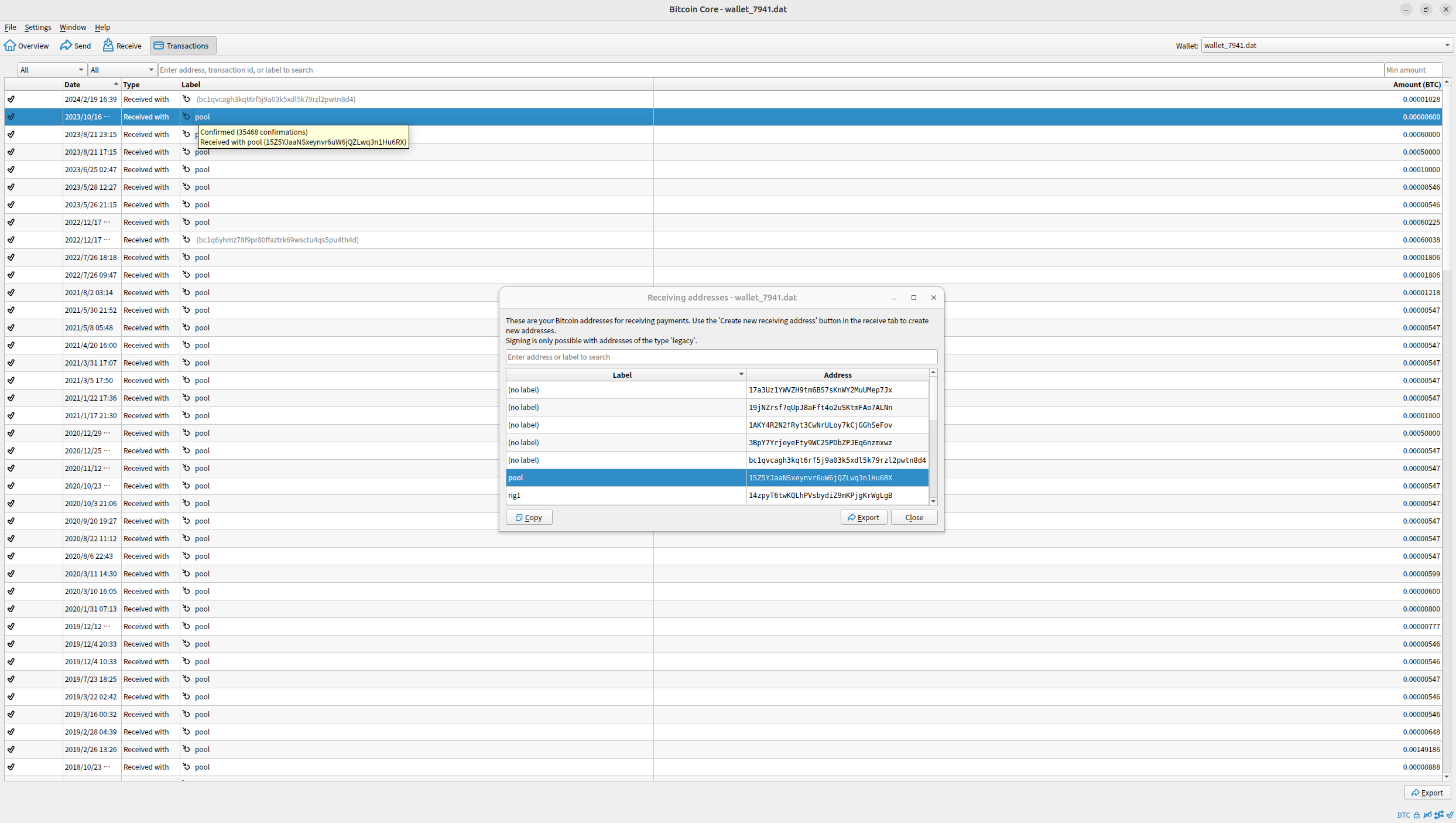The image size is (1456, 823).
Task: Click confirmed status icon for 2024/2/19 16:39
Action: [11, 99]
